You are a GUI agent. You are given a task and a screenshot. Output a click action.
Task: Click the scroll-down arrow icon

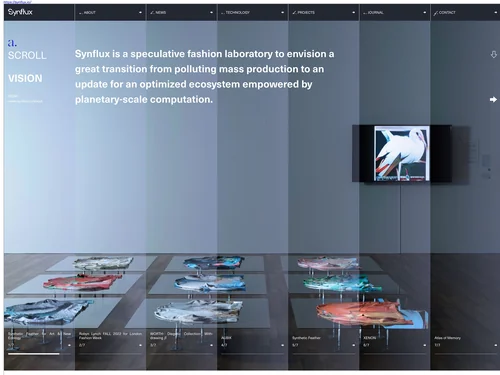[x=494, y=54]
